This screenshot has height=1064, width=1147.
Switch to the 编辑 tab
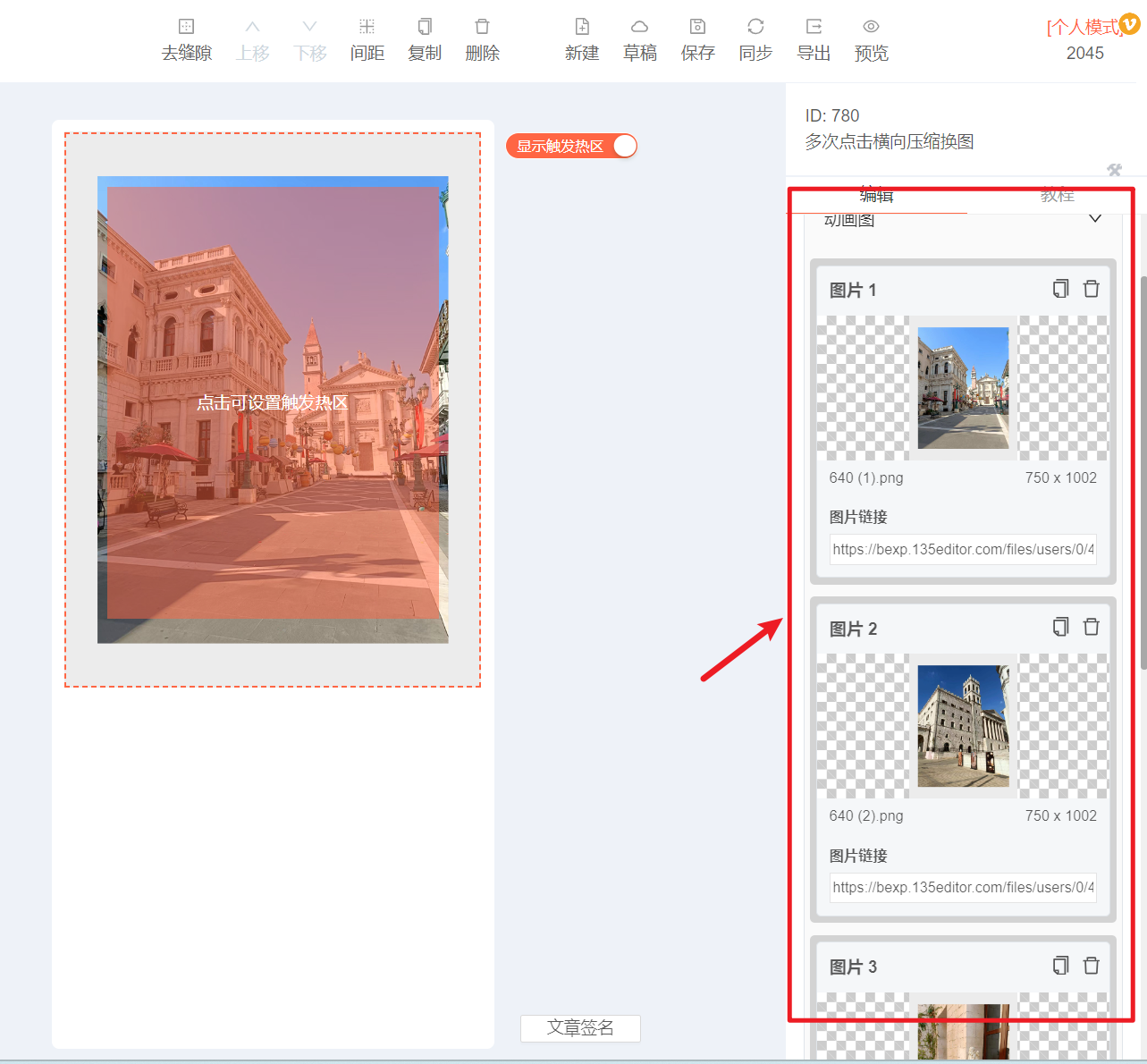(x=876, y=196)
